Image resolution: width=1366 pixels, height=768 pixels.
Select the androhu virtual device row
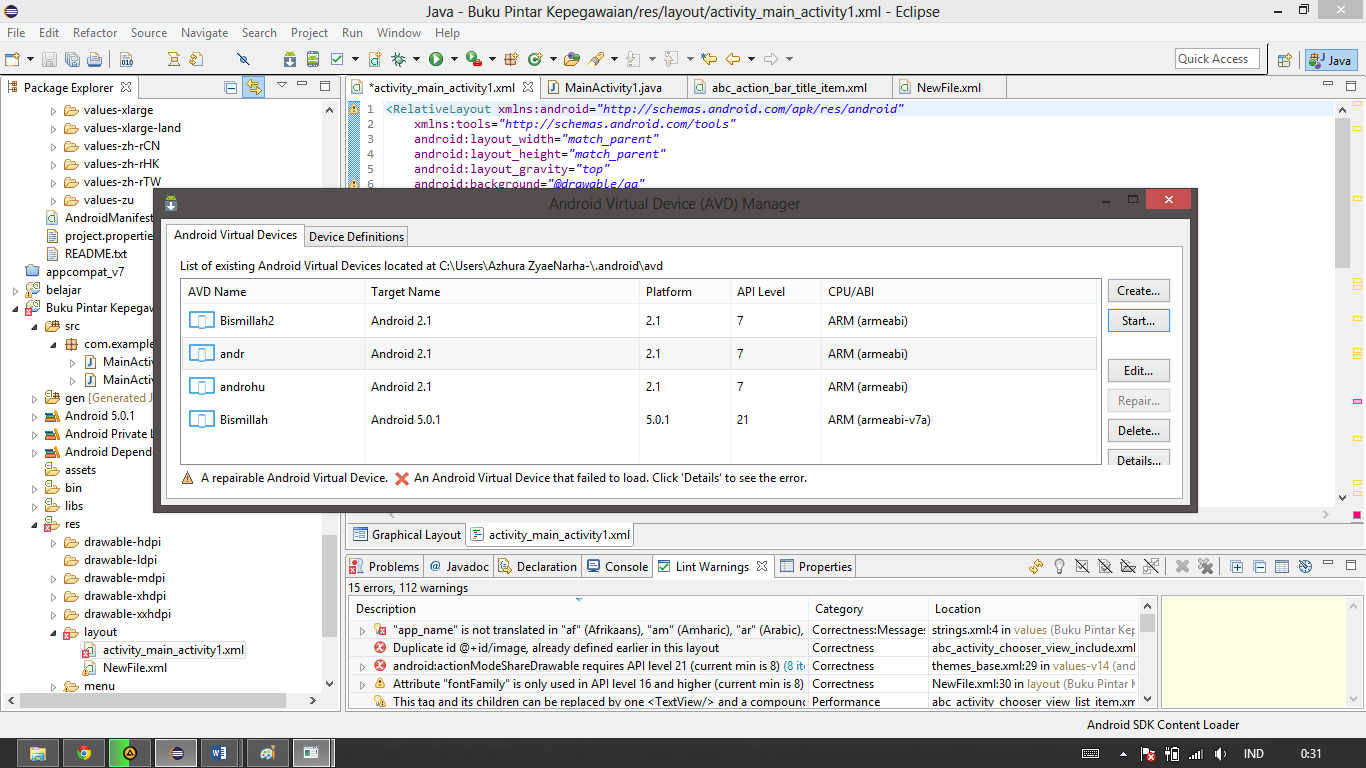pyautogui.click(x=640, y=387)
